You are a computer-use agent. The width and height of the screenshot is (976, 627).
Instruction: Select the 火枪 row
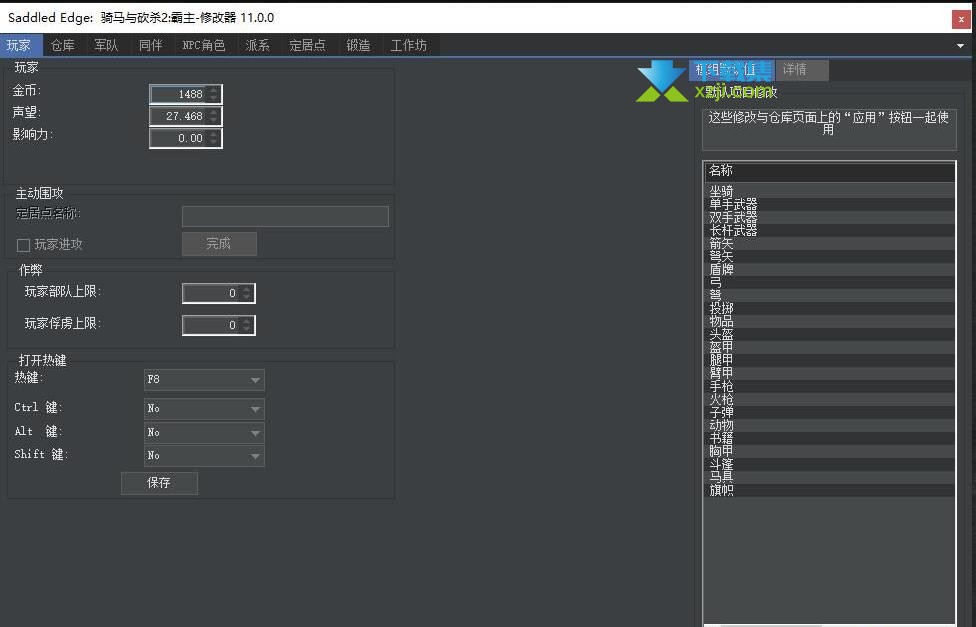click(x=830, y=399)
